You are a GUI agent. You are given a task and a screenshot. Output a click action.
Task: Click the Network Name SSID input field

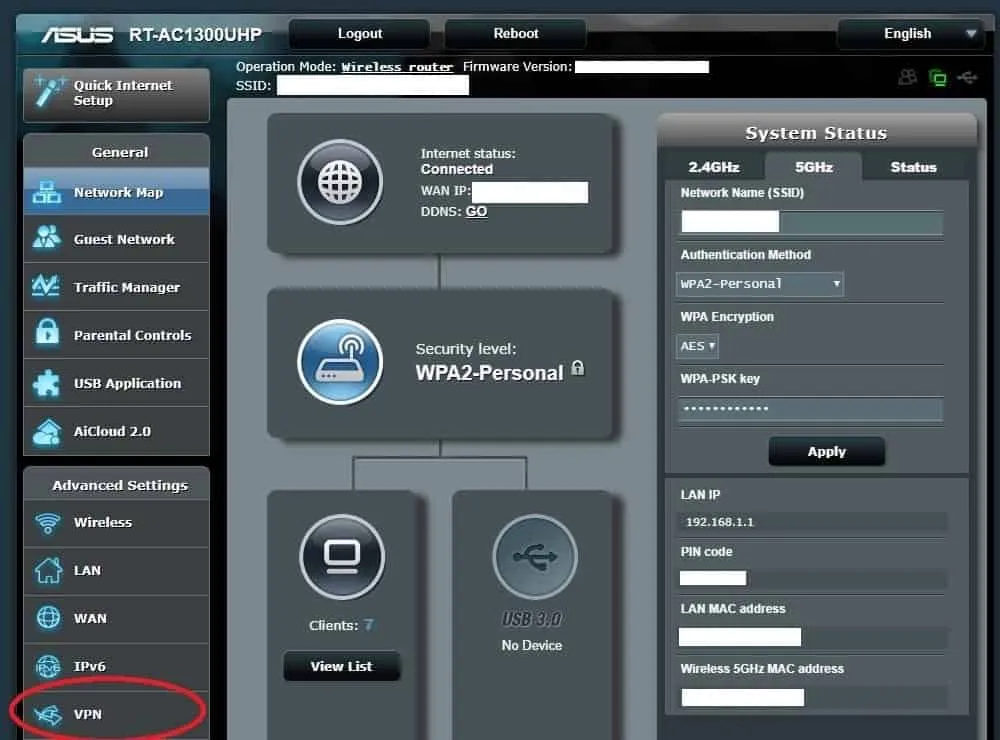[812, 222]
